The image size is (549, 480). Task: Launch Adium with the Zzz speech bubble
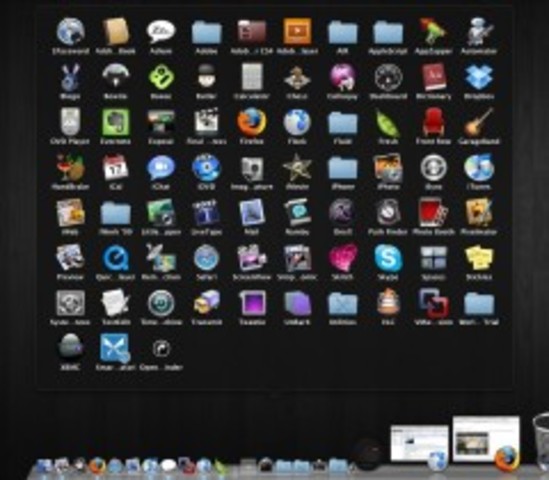(x=161, y=32)
